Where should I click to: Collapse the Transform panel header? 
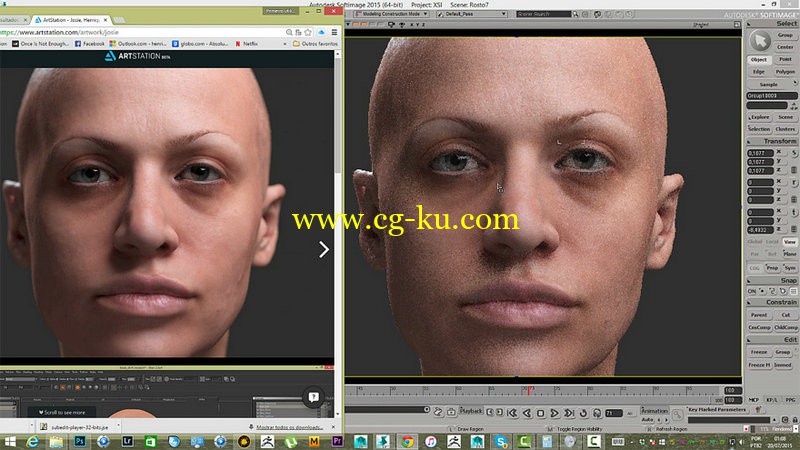pos(772,141)
